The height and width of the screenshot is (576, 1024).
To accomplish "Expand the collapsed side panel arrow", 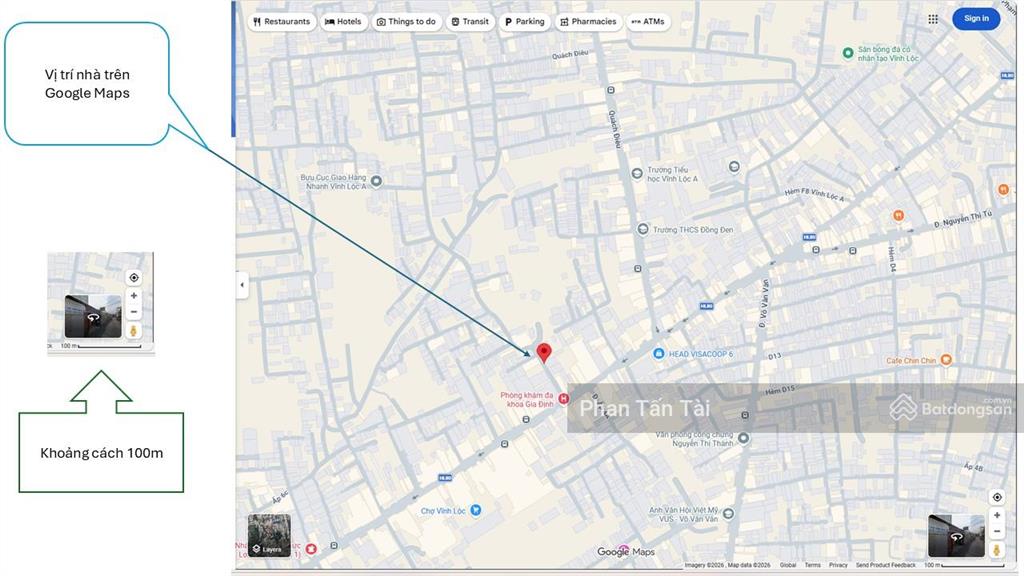I will click(241, 285).
